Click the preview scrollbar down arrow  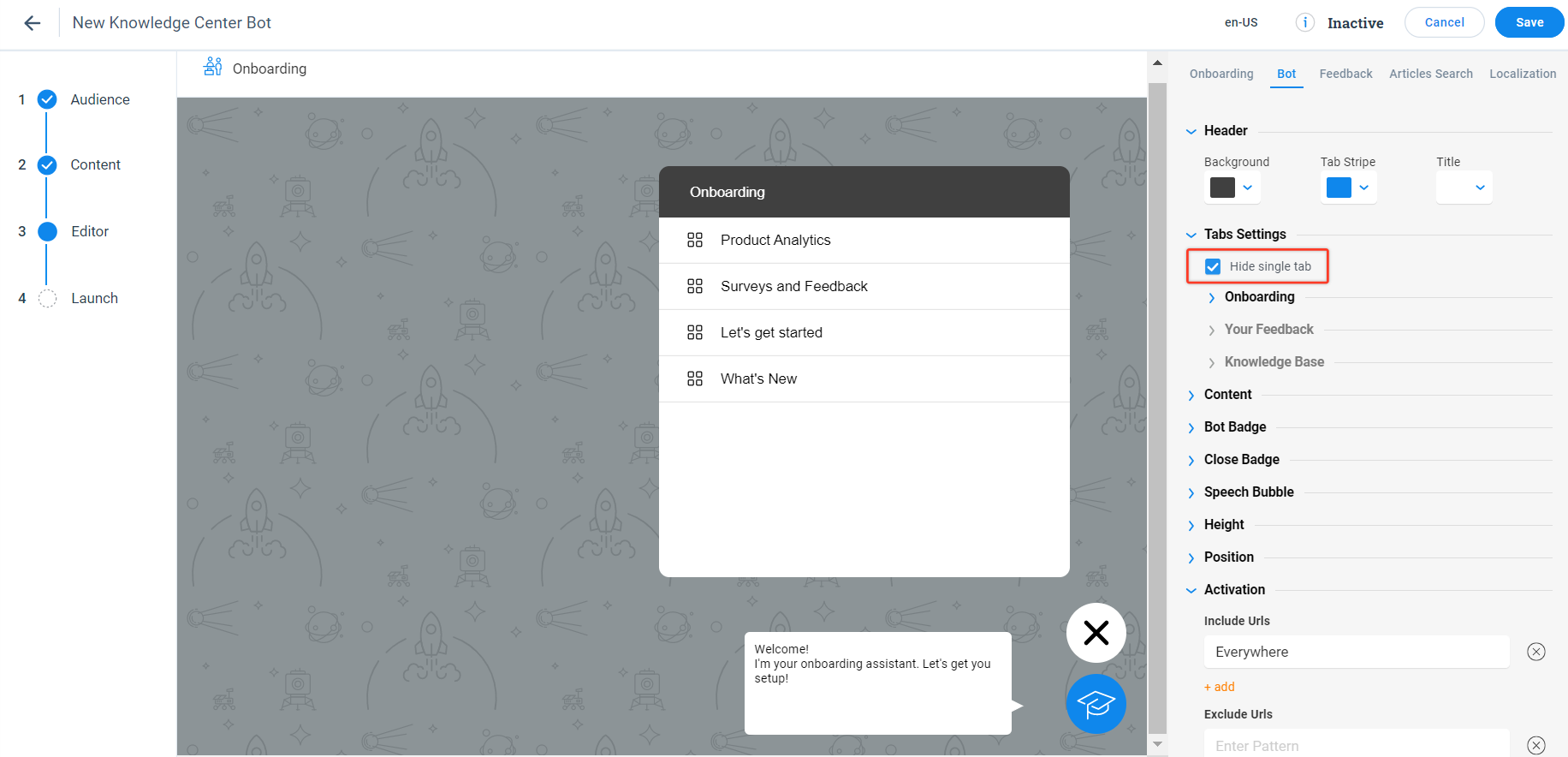(1157, 745)
